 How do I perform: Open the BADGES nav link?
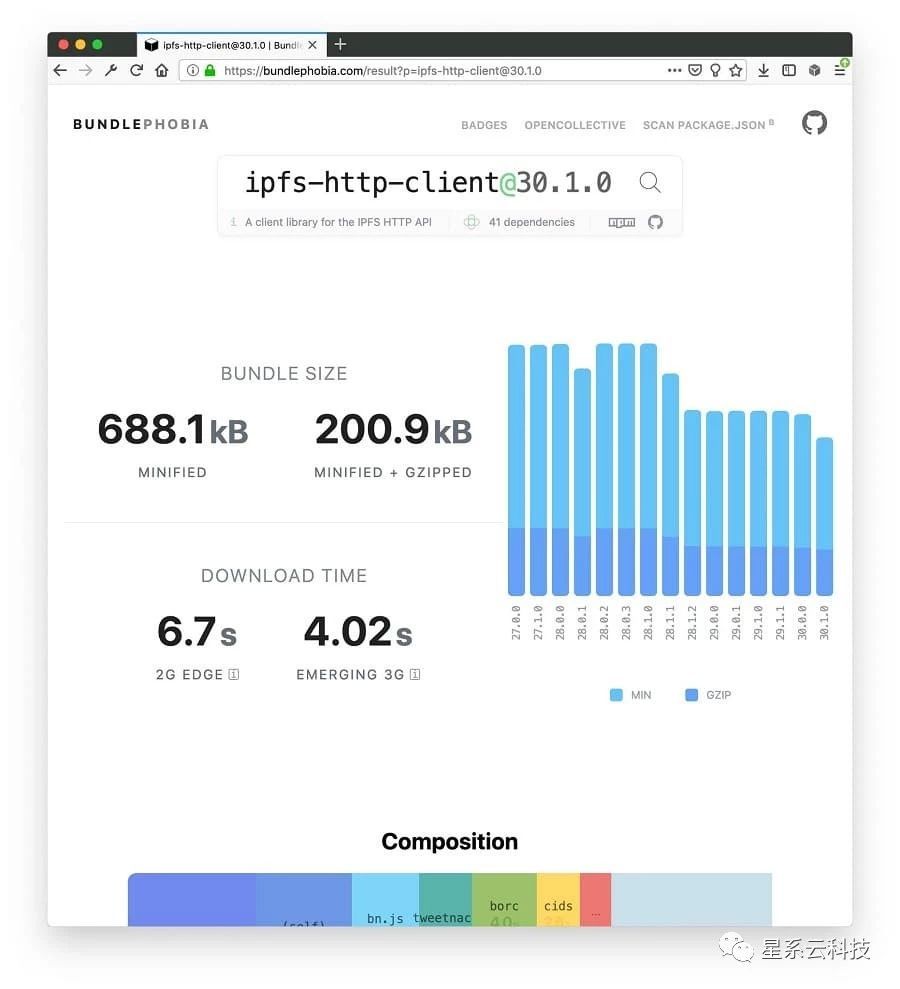[x=484, y=125]
